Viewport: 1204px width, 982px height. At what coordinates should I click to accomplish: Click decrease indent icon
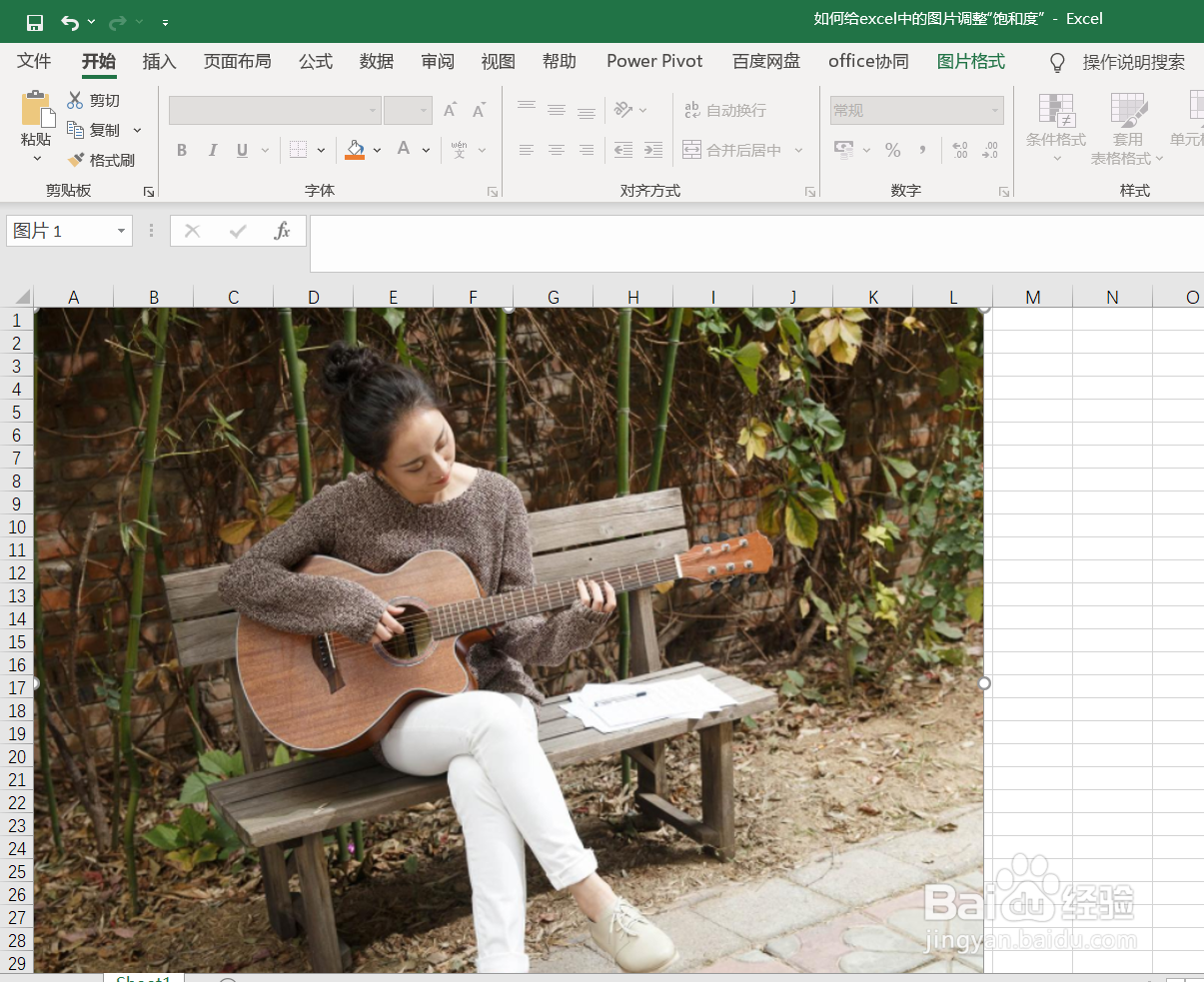click(x=623, y=150)
